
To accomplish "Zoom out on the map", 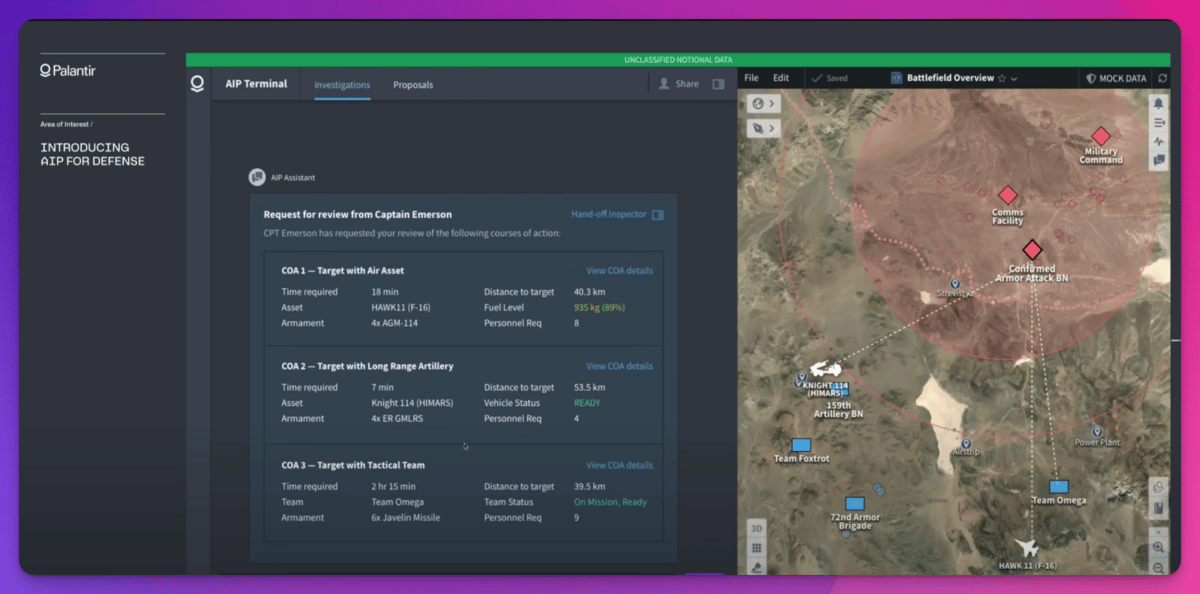I will 1158,567.
